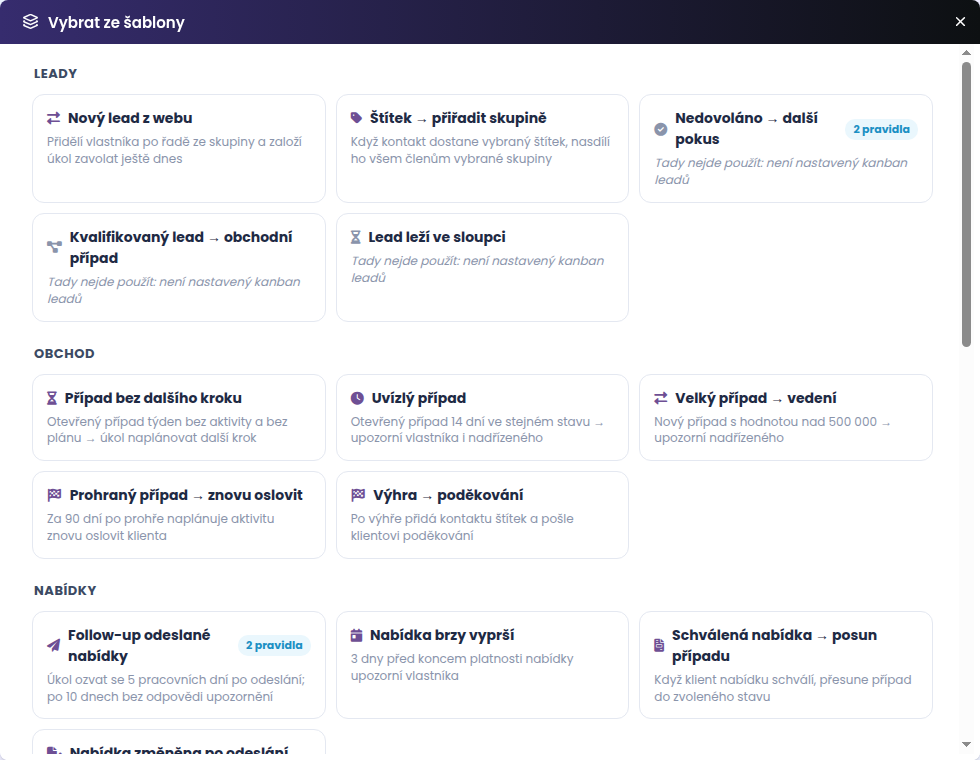Choose the Výhra → poděkování template
The width and height of the screenshot is (980, 760).
(x=482, y=515)
